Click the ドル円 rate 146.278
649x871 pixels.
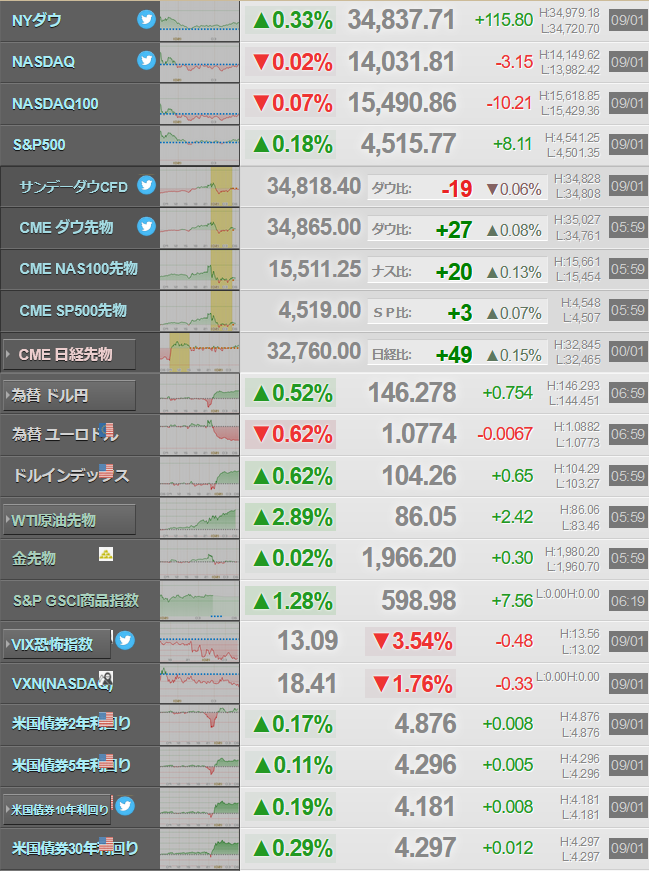[412, 393]
